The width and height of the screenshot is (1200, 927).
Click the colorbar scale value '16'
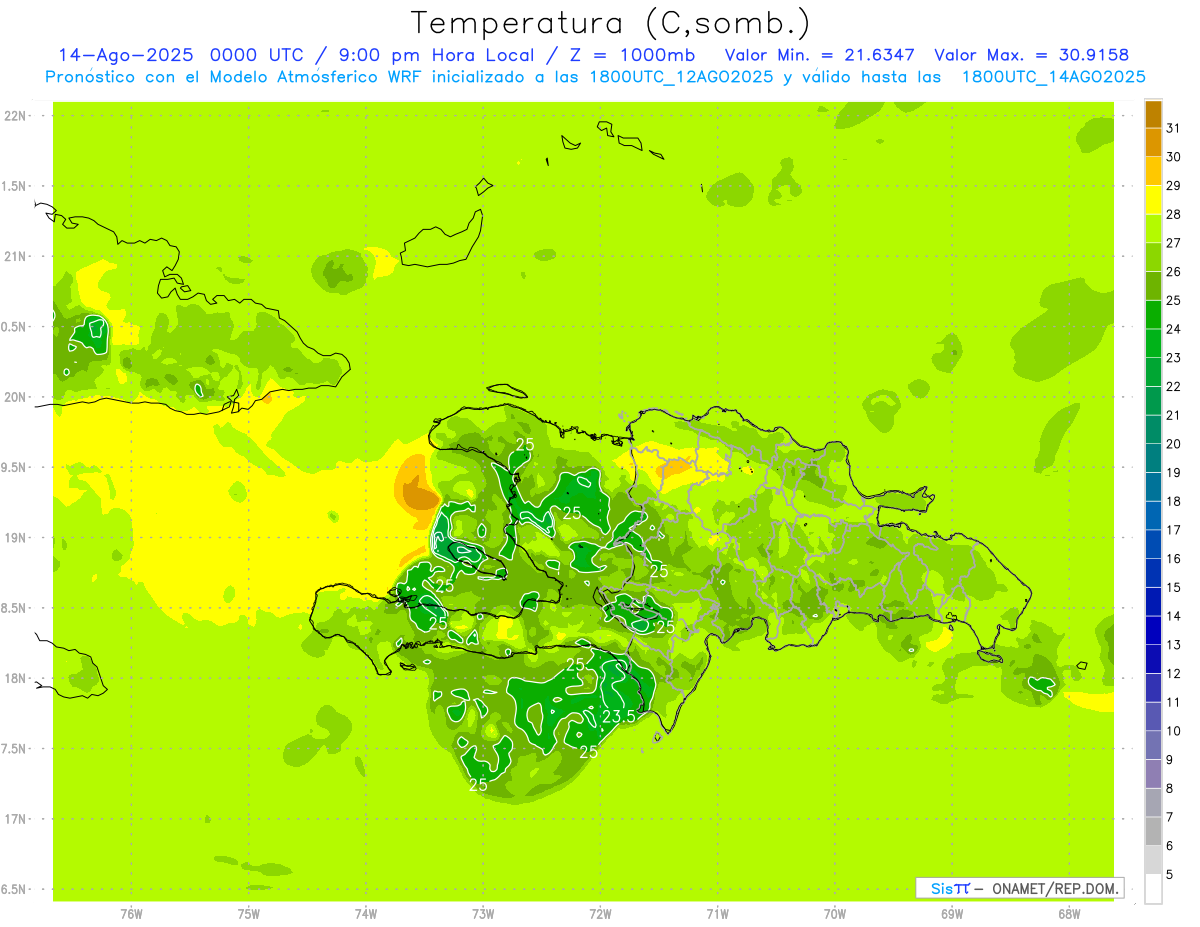point(1174,558)
